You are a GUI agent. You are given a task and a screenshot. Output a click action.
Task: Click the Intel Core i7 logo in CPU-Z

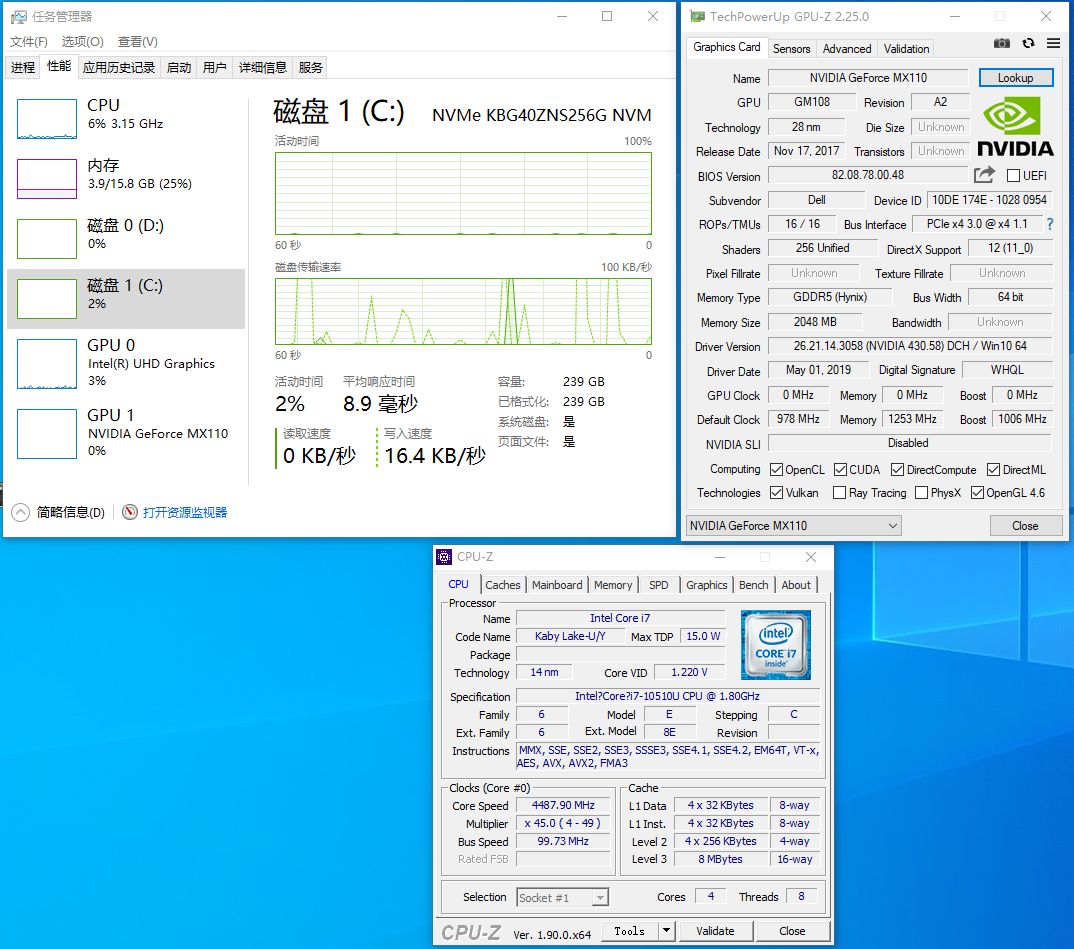pos(775,645)
